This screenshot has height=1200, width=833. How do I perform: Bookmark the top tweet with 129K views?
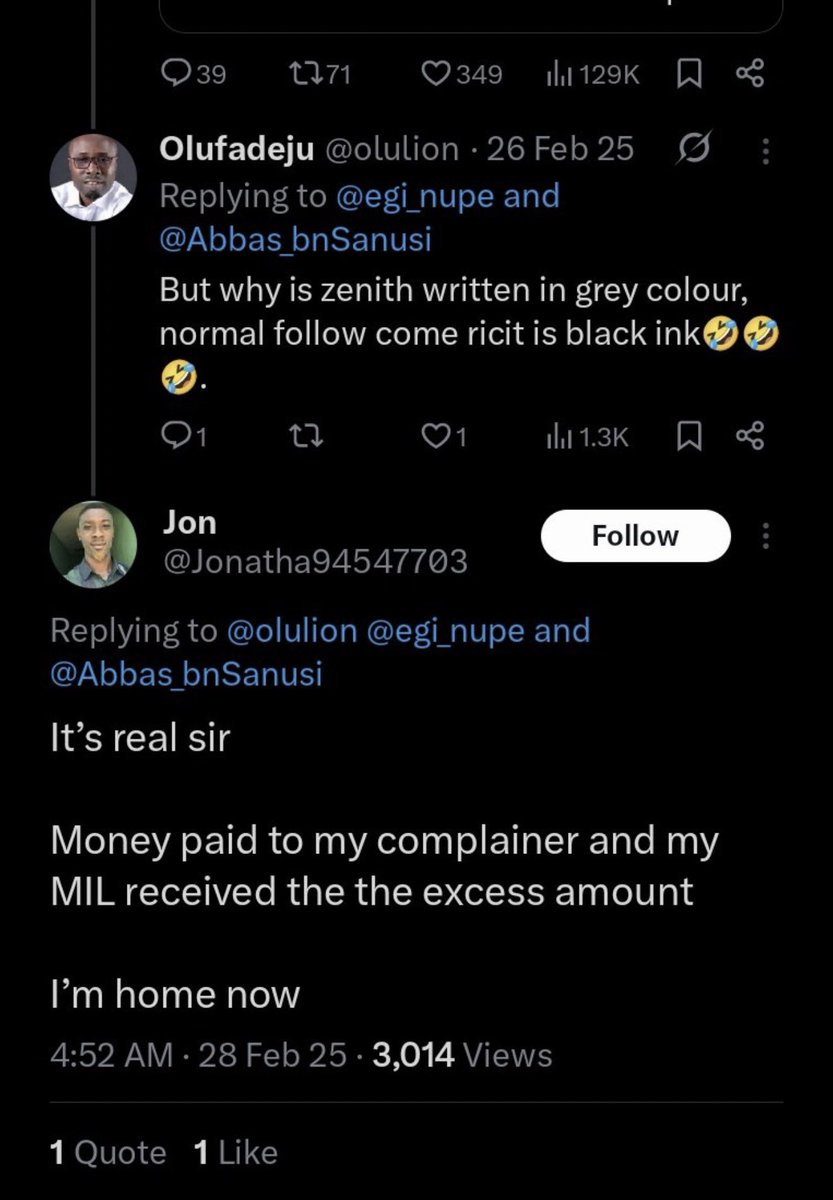tap(688, 73)
